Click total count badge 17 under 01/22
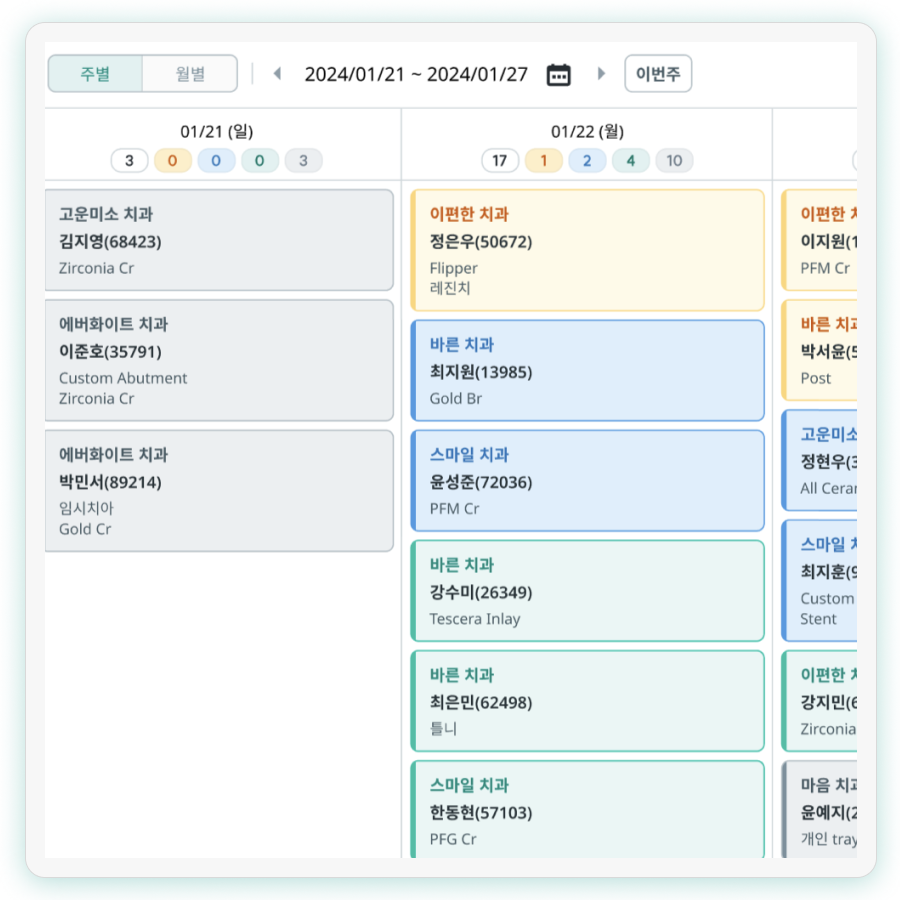Image resolution: width=900 pixels, height=900 pixels. (x=500, y=161)
